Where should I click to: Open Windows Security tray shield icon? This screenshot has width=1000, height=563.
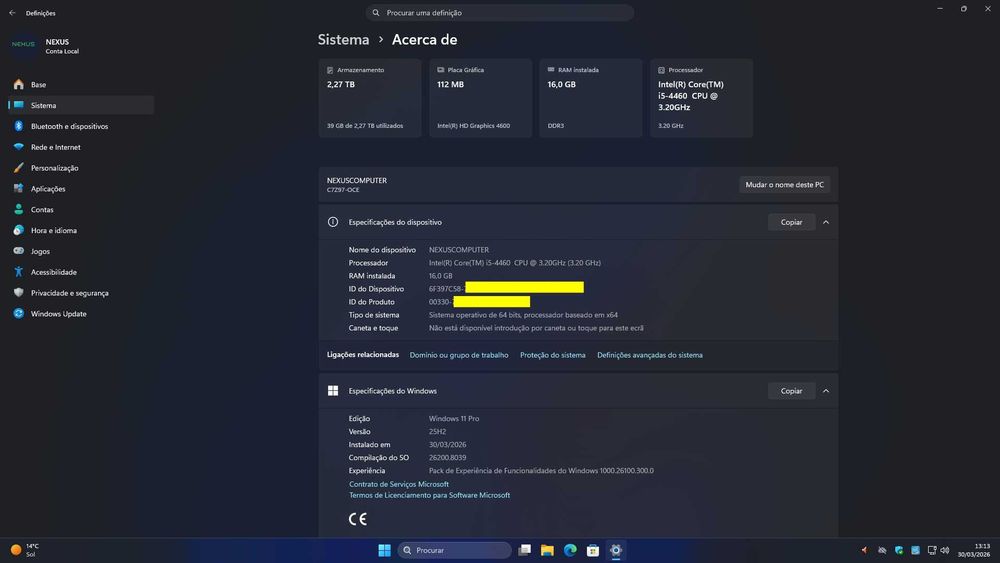(x=899, y=550)
